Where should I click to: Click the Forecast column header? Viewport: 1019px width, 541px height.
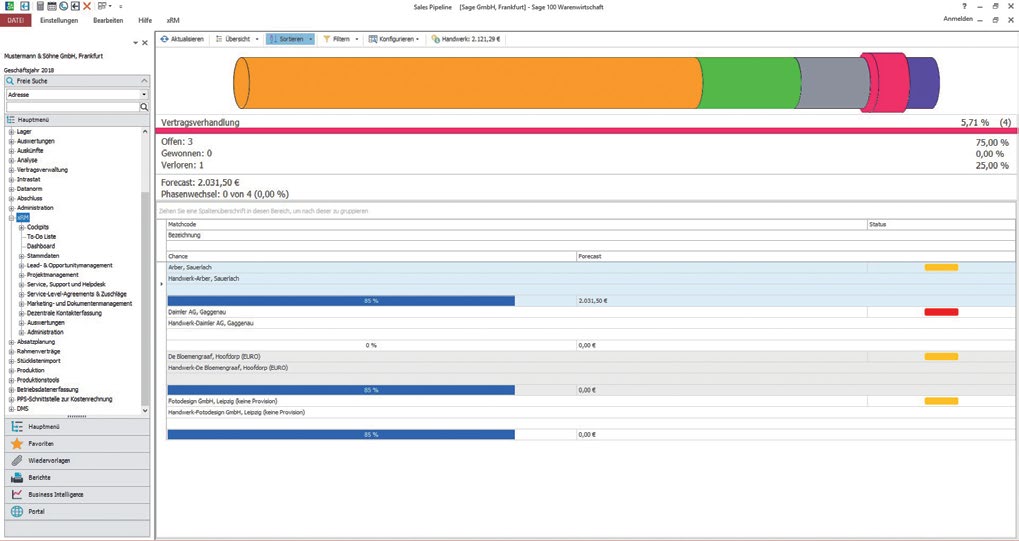coord(796,256)
